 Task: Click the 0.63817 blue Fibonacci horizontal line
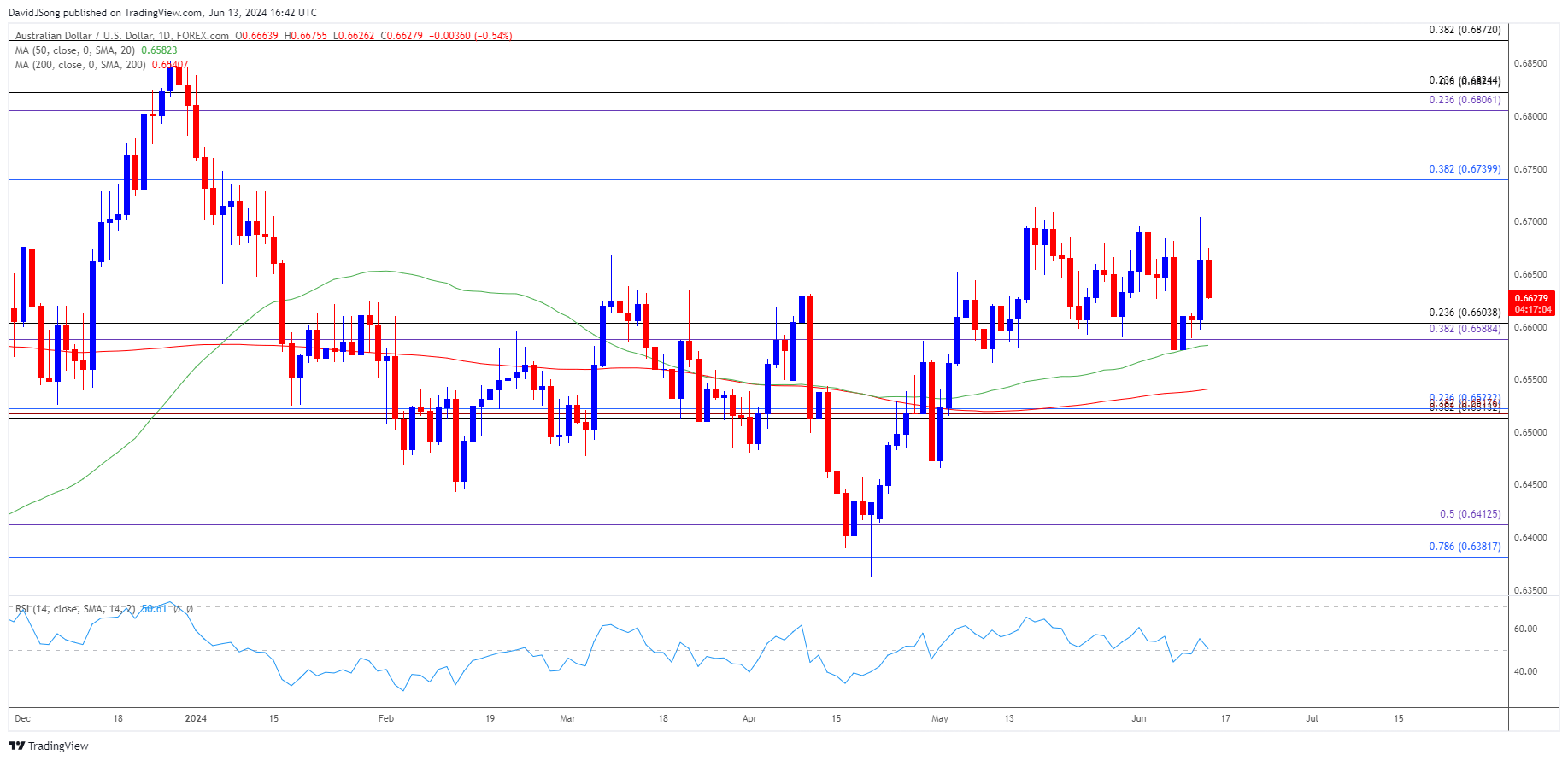(758, 557)
